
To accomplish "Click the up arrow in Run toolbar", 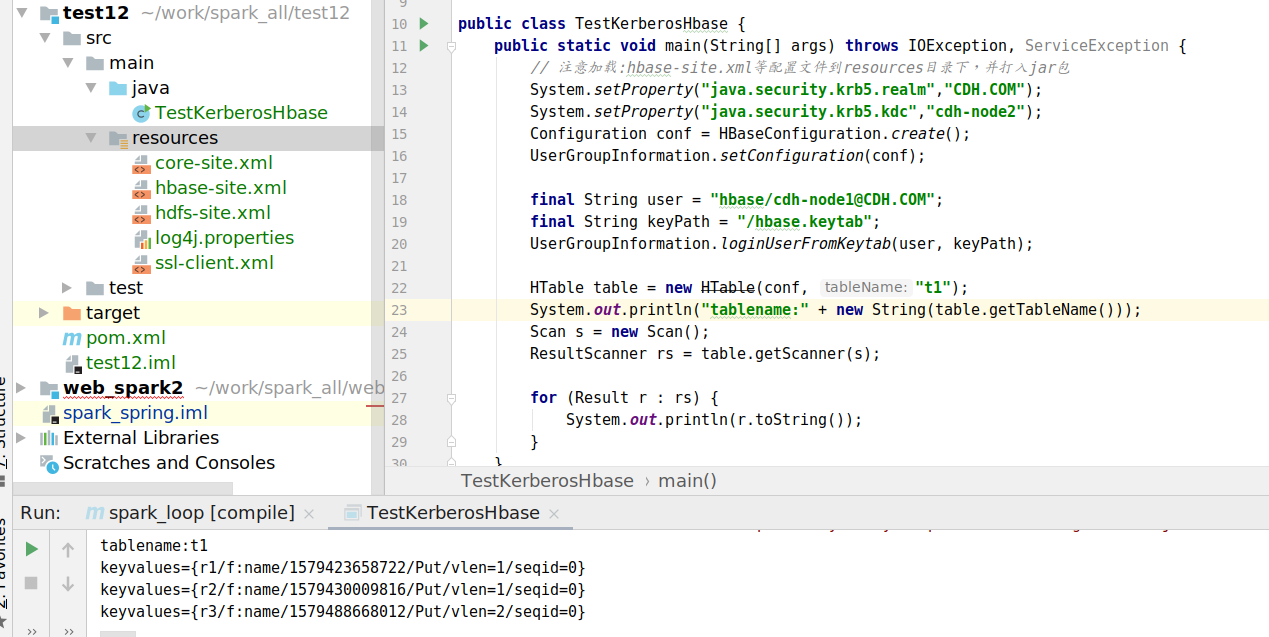I will coord(68,549).
